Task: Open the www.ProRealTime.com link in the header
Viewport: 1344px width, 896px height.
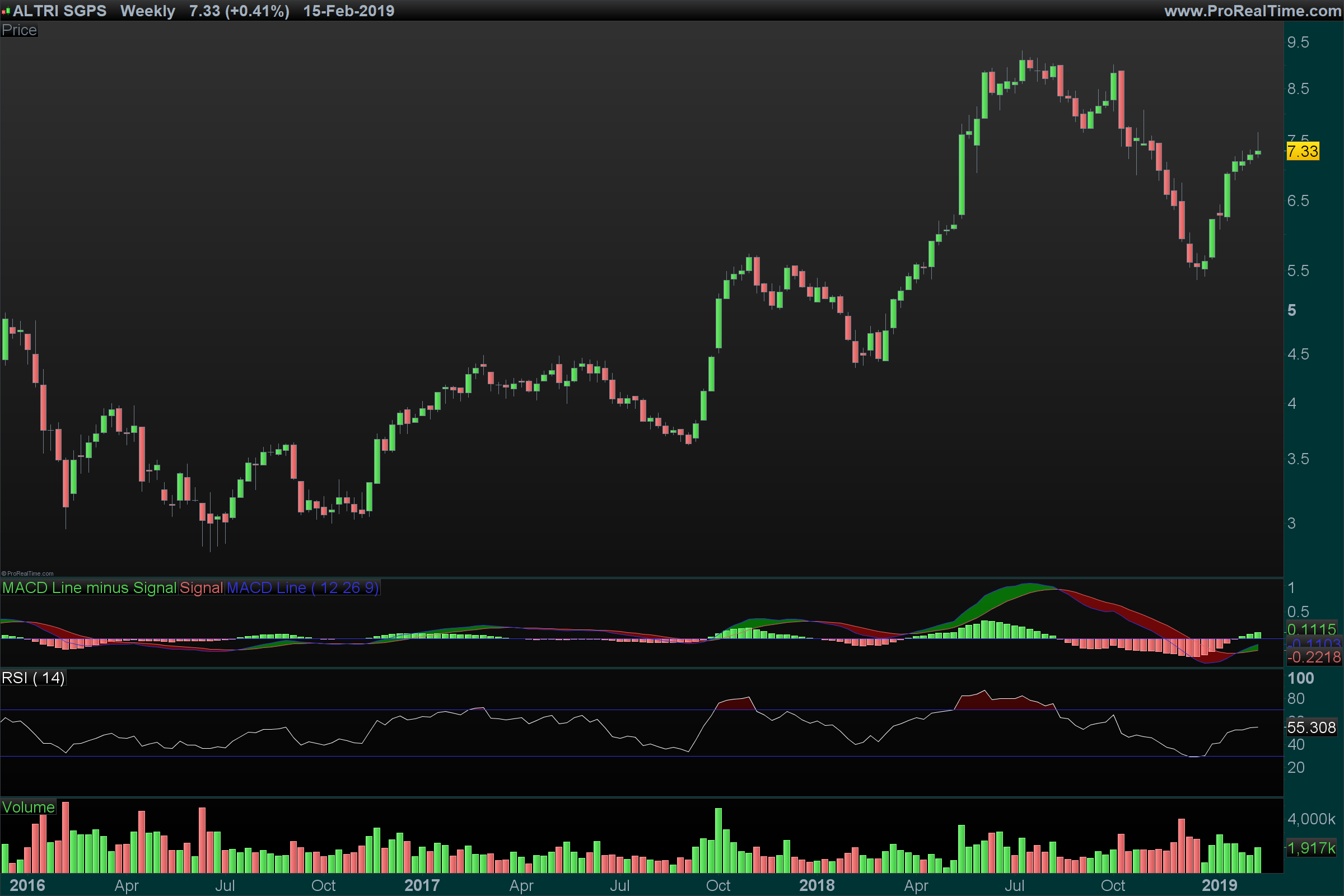Action: (x=1253, y=11)
